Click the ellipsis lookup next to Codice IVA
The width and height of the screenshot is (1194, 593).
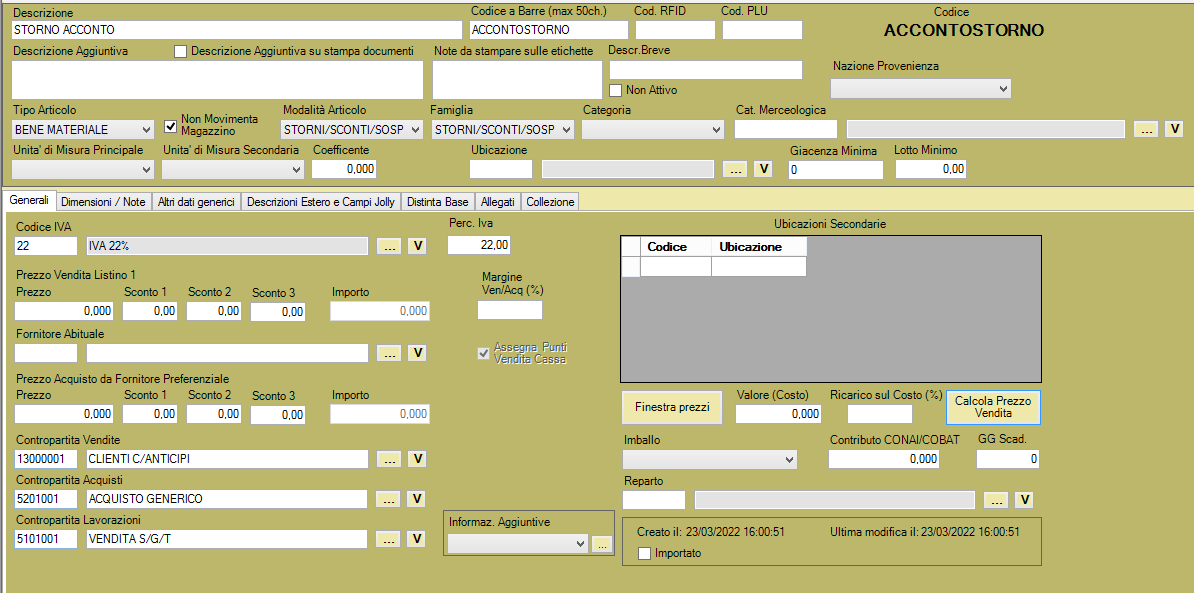(388, 246)
